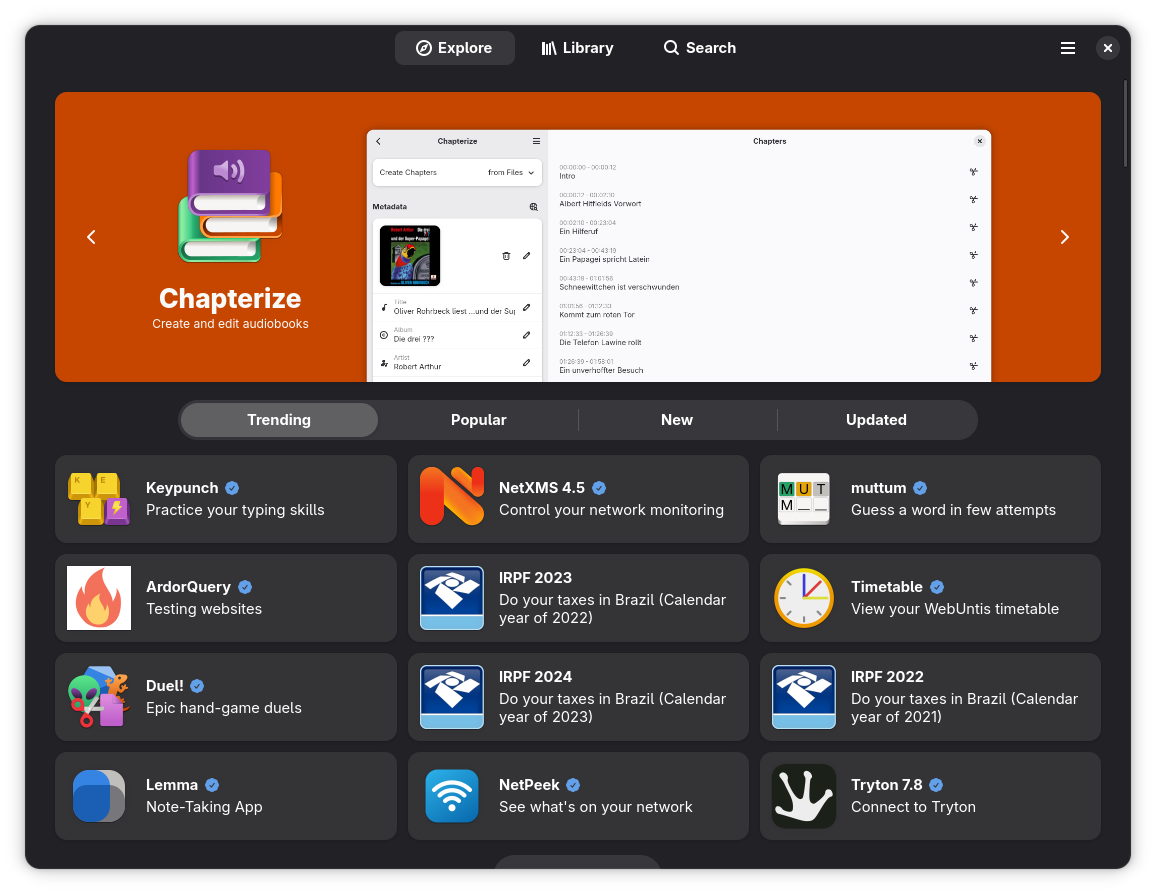This screenshot has width=1156, height=894.
Task: Click the IRPF 2022 app icon
Action: 804,696
